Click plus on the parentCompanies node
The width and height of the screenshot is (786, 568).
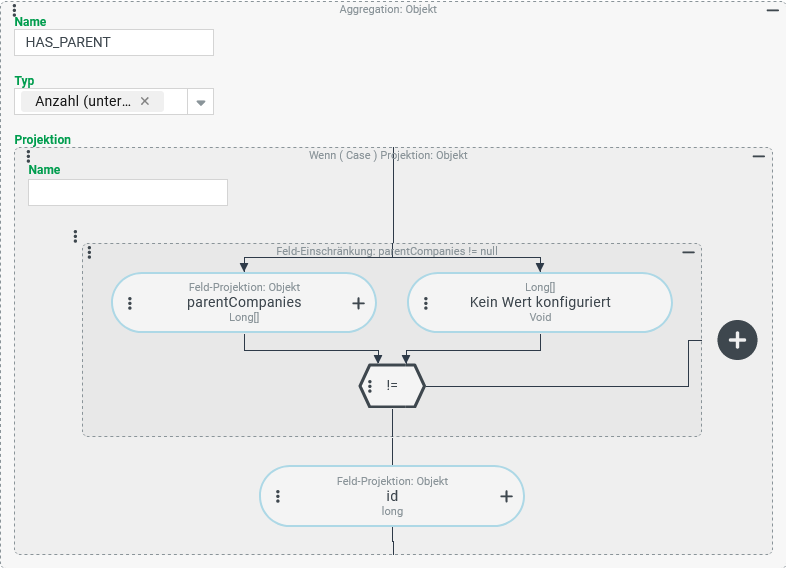click(x=358, y=303)
